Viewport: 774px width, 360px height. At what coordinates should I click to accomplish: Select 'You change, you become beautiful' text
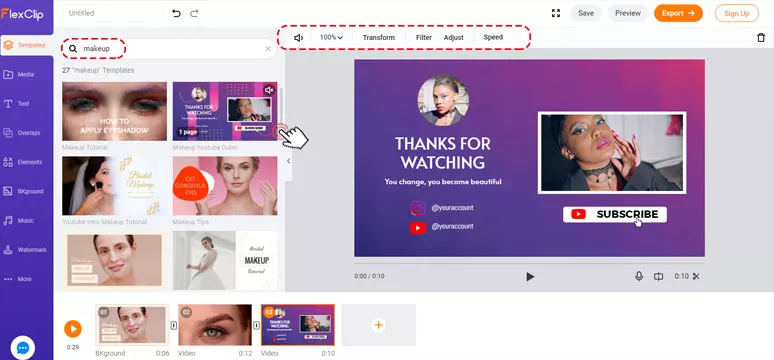pyautogui.click(x=443, y=182)
